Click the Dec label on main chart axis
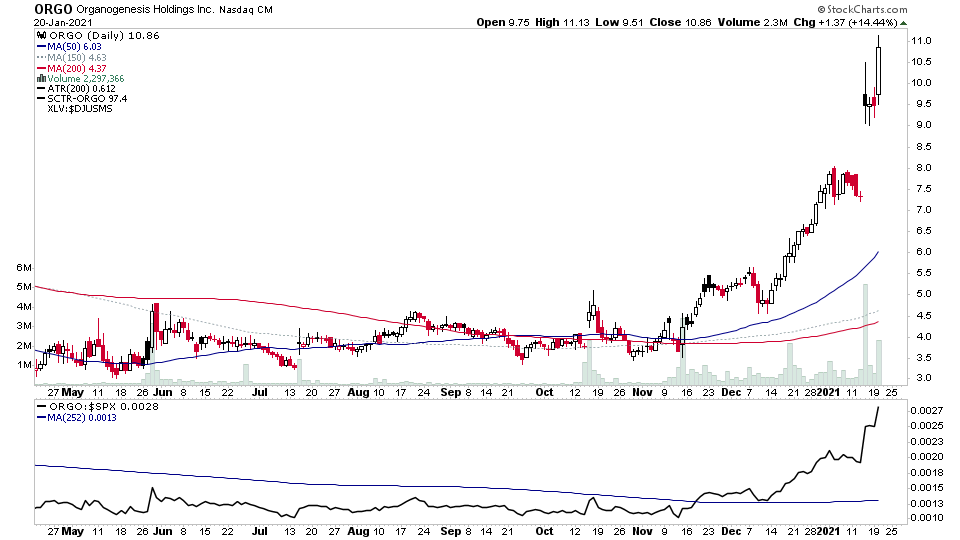Image resolution: width=960 pixels, height=540 pixels. coord(731,392)
